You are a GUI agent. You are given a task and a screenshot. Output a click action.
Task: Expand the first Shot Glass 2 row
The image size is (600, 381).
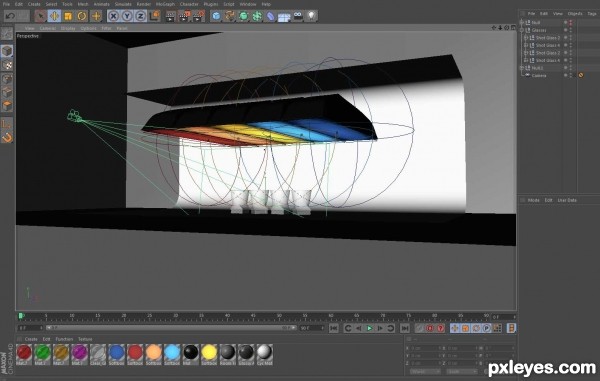[526, 38]
